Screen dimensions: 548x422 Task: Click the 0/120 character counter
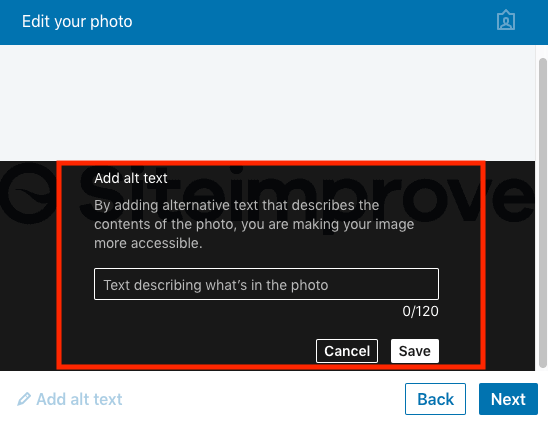pyautogui.click(x=420, y=311)
